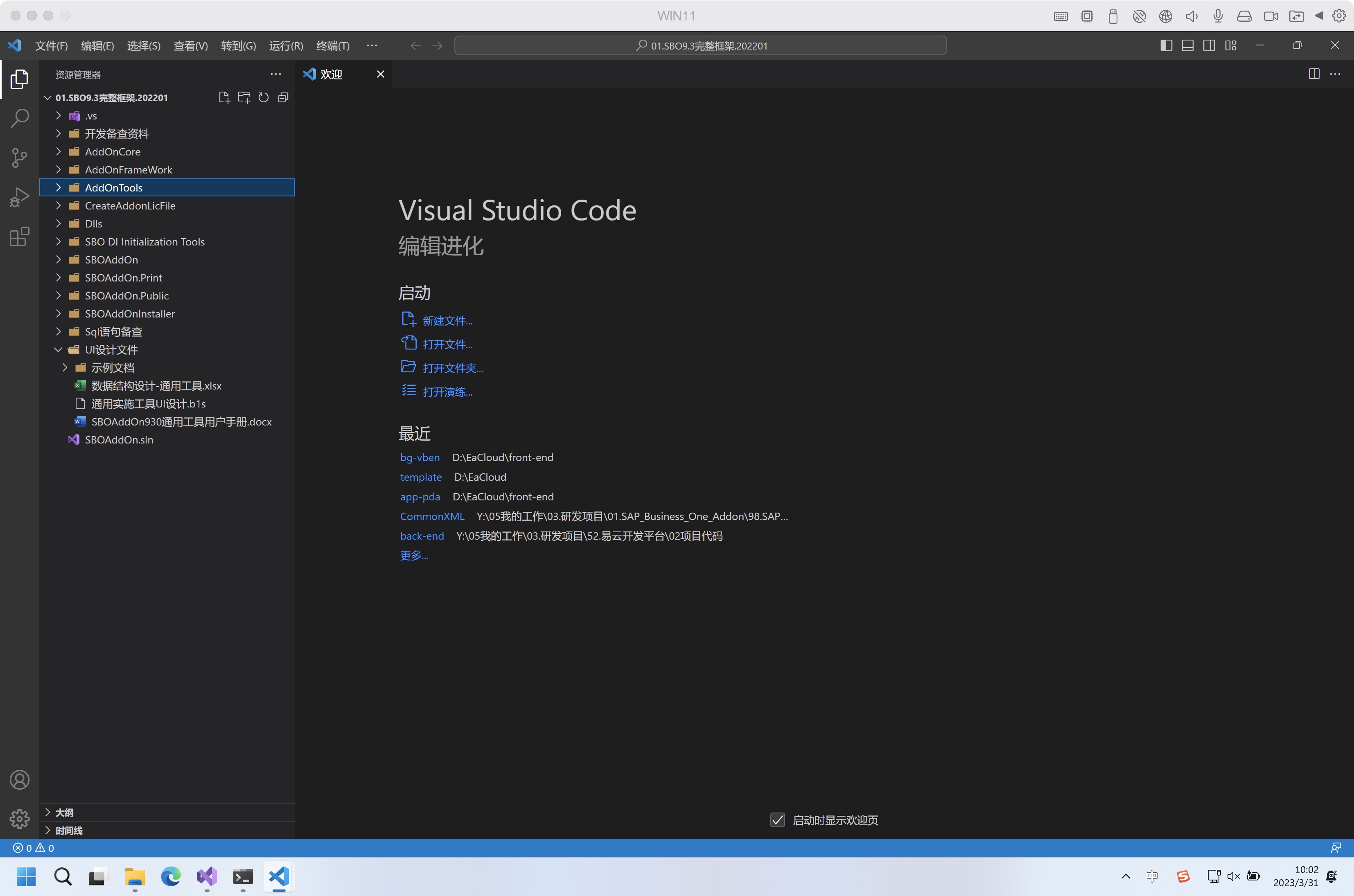Open the Accounts menu icon
The width and height of the screenshot is (1354, 896).
pos(19,780)
